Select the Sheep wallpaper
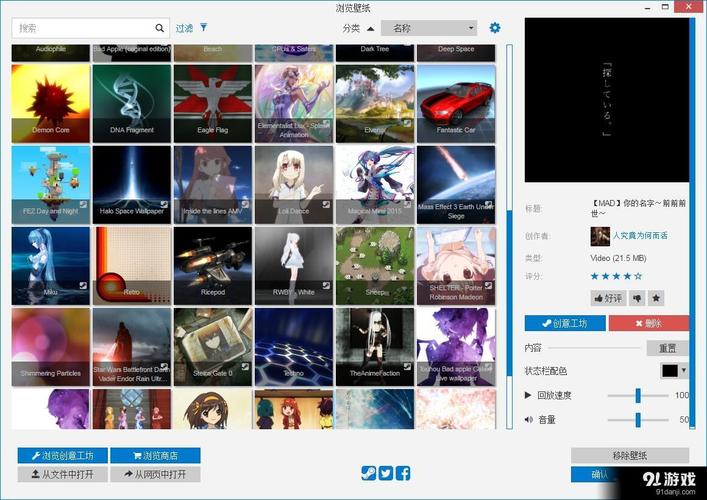The image size is (707, 500). [375, 266]
